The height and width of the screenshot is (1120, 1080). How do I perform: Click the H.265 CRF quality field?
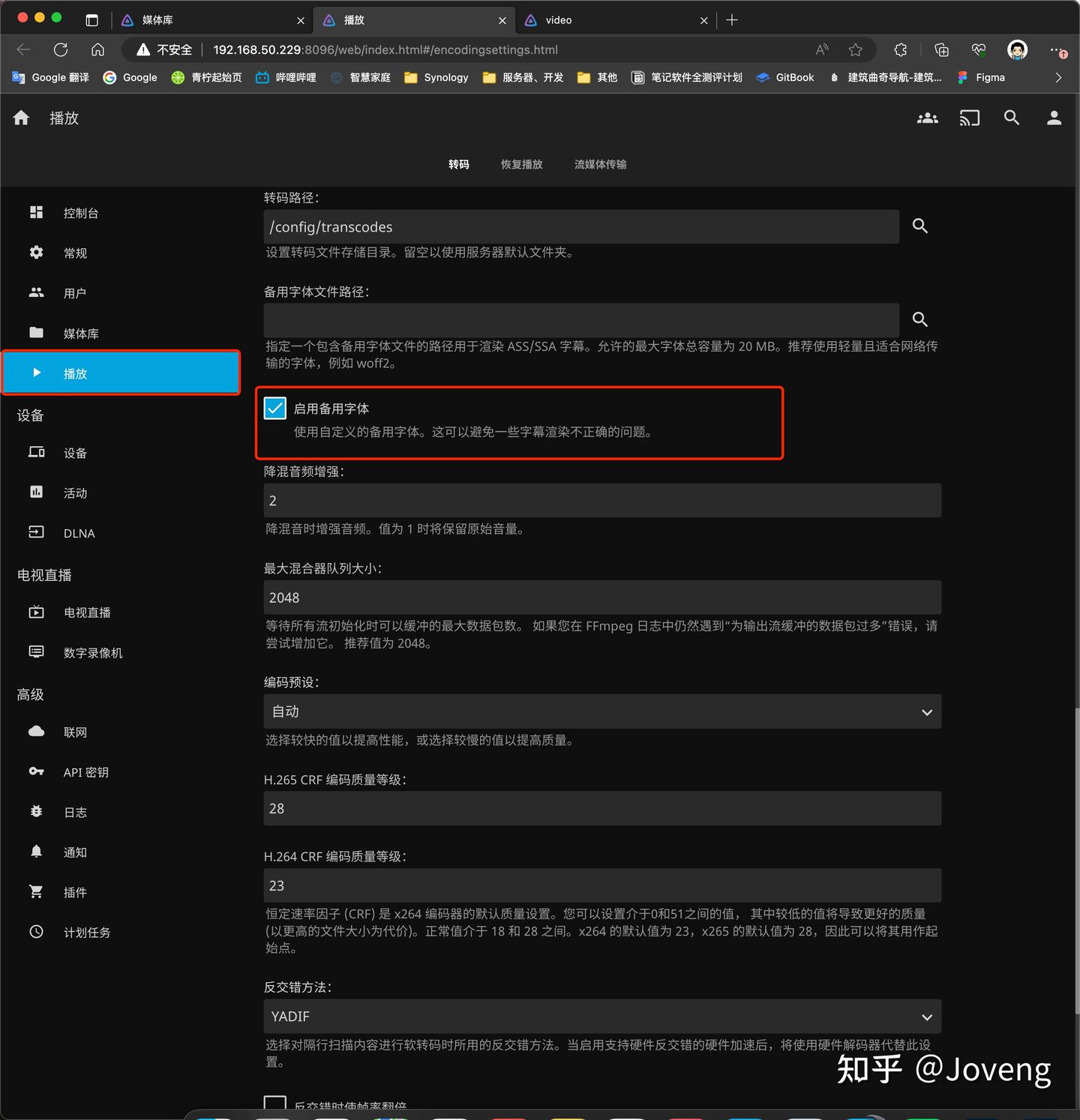point(602,808)
